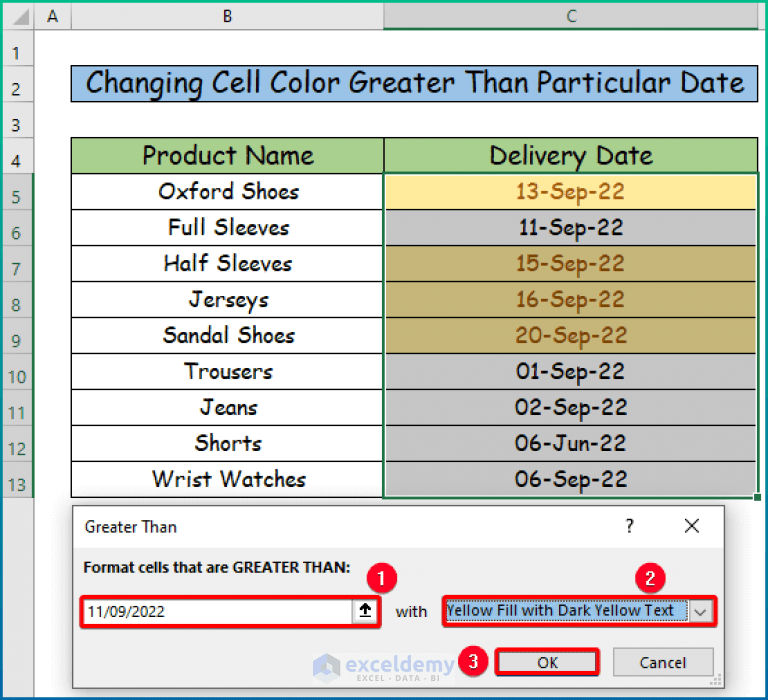
Task: Select row 10 header
Action: [x=18, y=372]
